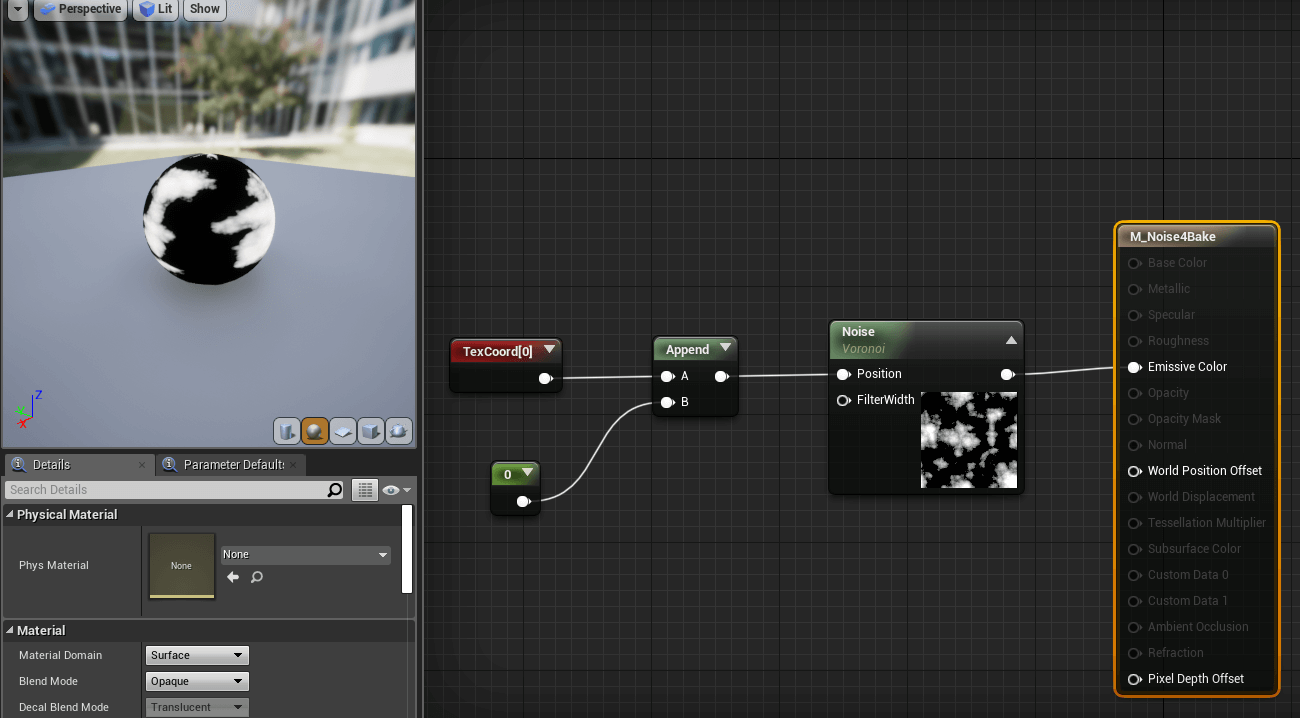The height and width of the screenshot is (718, 1300).
Task: Click the preview sphere in the viewport
Action: pyautogui.click(x=209, y=219)
